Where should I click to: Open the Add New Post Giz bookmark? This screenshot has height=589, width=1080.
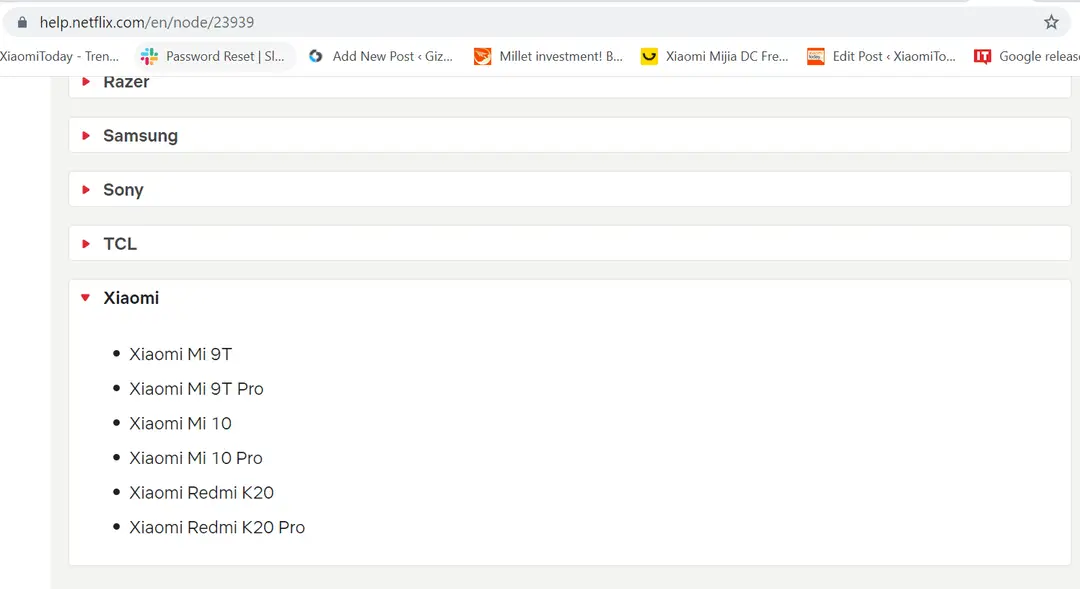pos(381,56)
